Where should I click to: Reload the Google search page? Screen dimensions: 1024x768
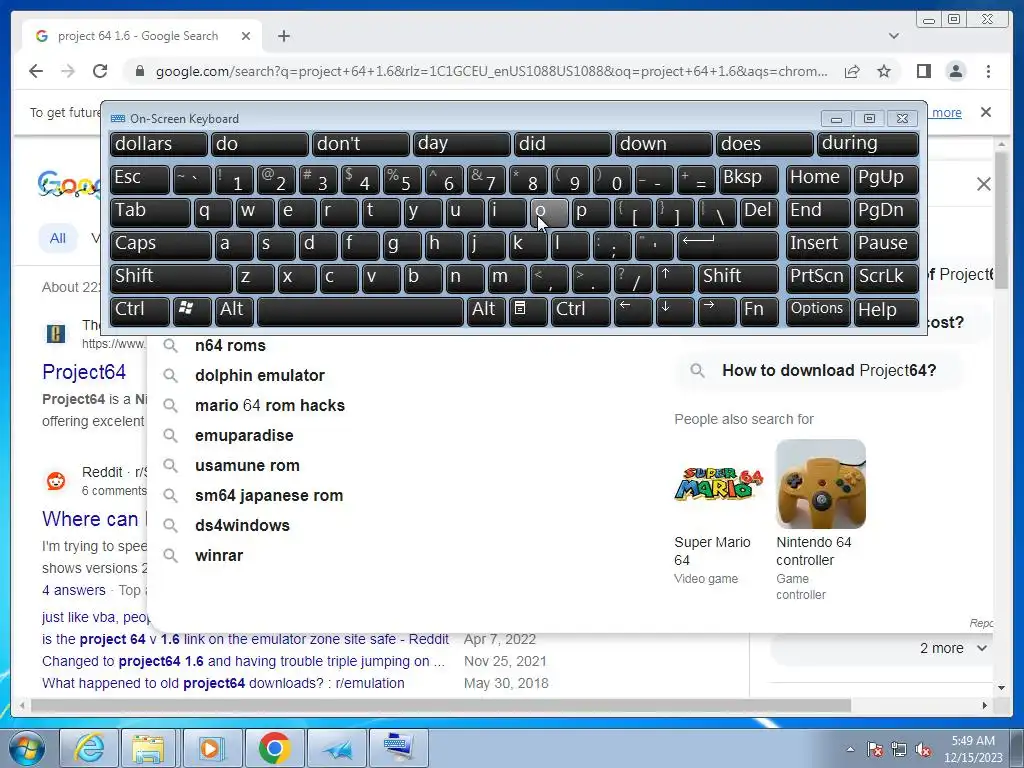100,71
